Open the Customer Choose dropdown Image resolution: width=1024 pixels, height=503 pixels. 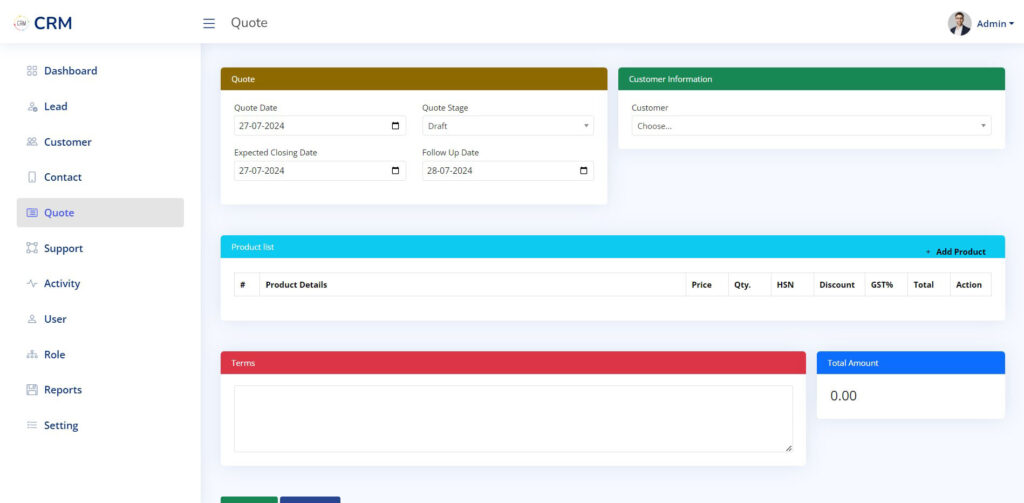[811, 126]
